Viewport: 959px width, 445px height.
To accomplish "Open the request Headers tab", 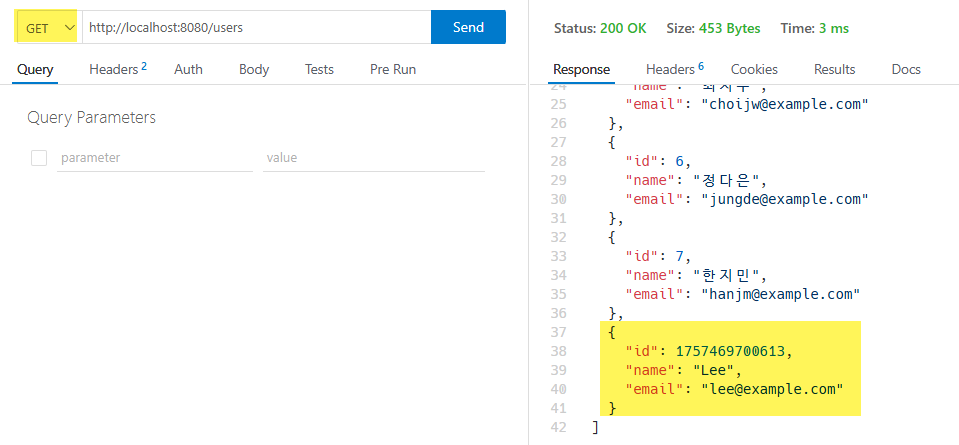I will (118, 70).
